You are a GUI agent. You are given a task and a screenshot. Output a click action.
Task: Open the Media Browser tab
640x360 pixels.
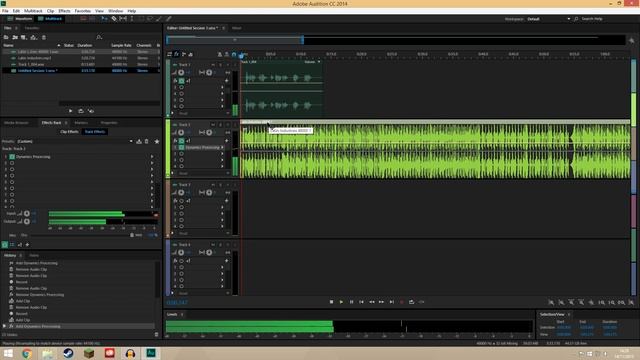[16, 122]
